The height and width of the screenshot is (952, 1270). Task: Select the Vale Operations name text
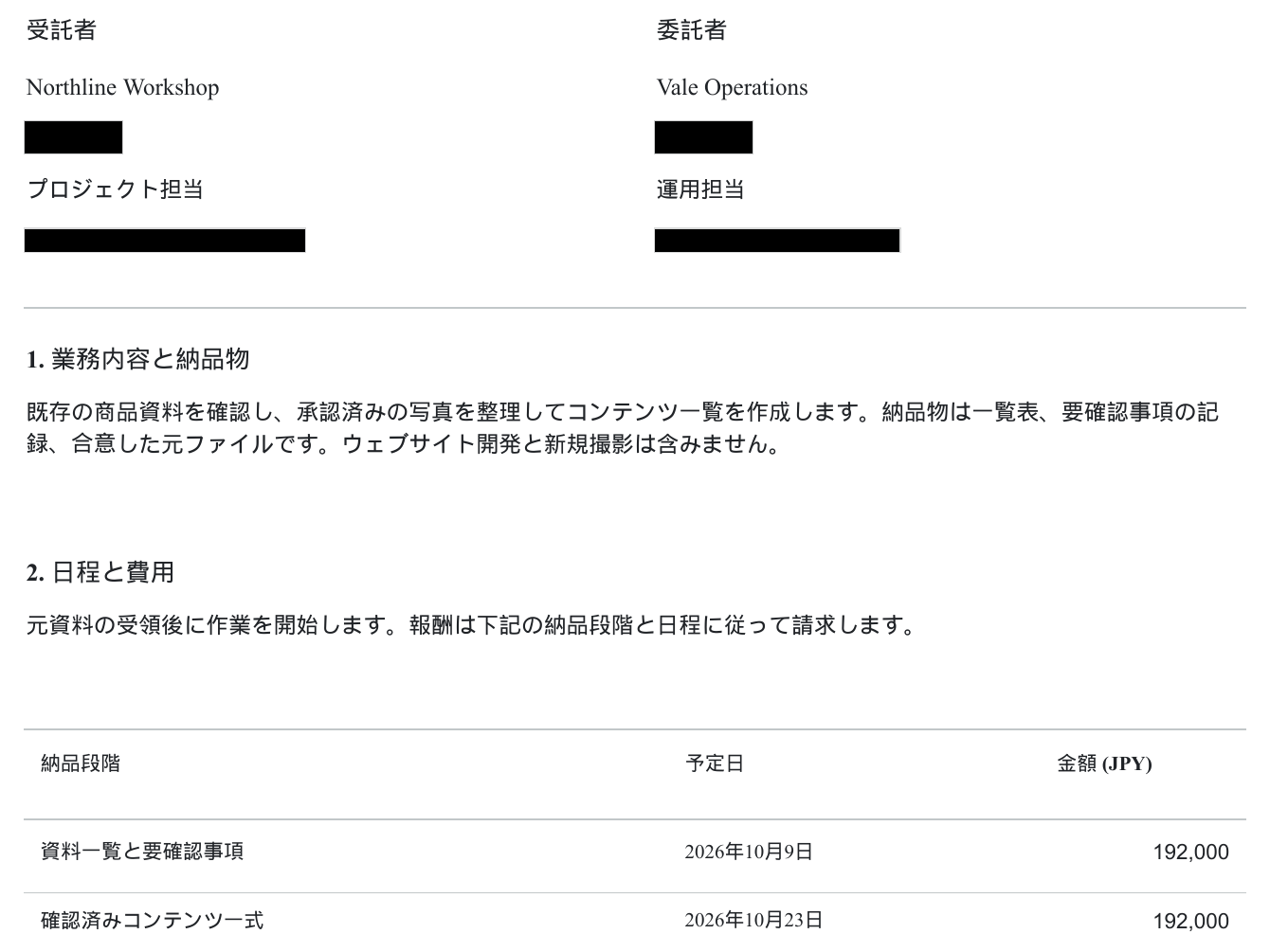pos(733,87)
